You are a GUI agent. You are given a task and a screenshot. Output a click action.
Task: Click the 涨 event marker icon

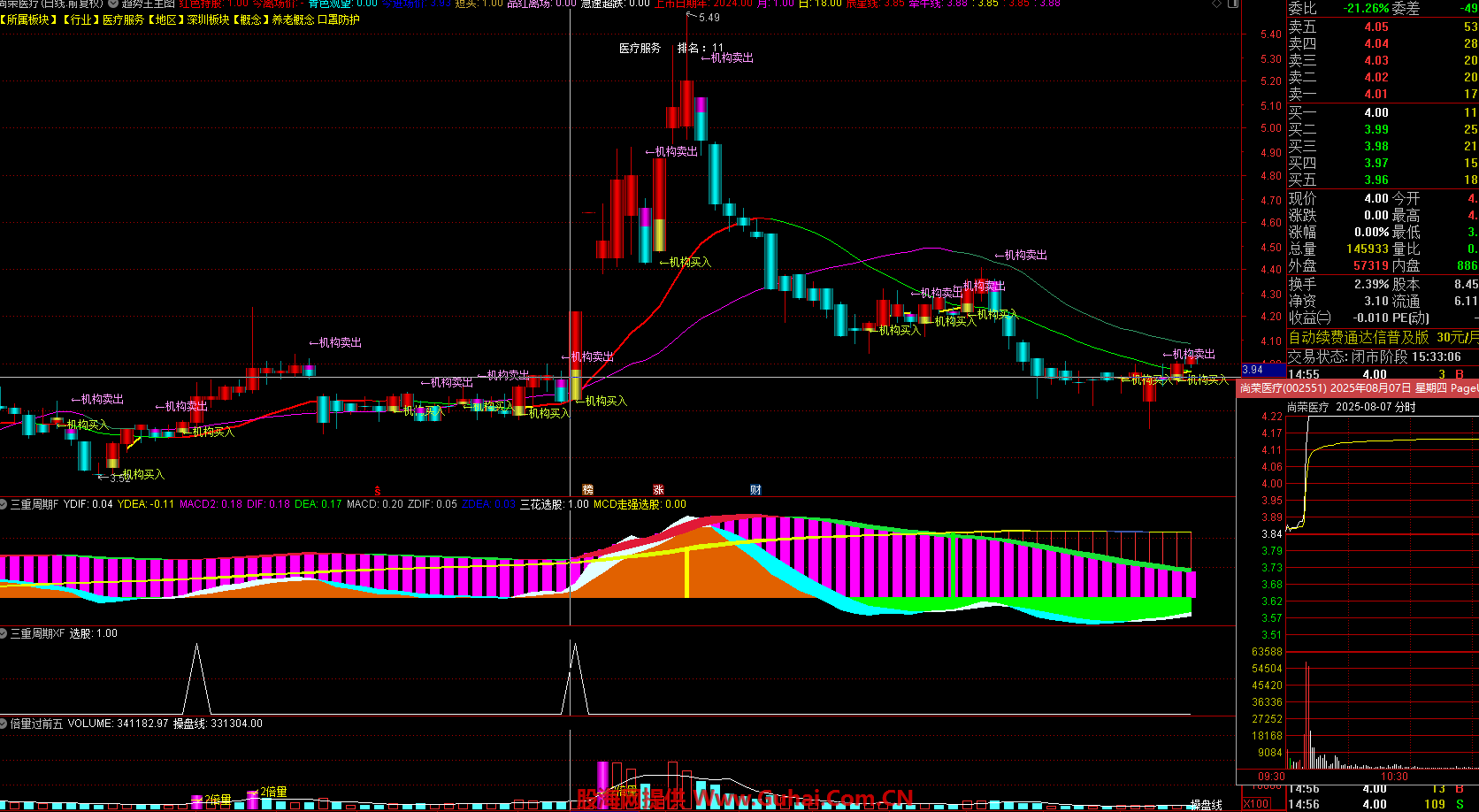658,490
